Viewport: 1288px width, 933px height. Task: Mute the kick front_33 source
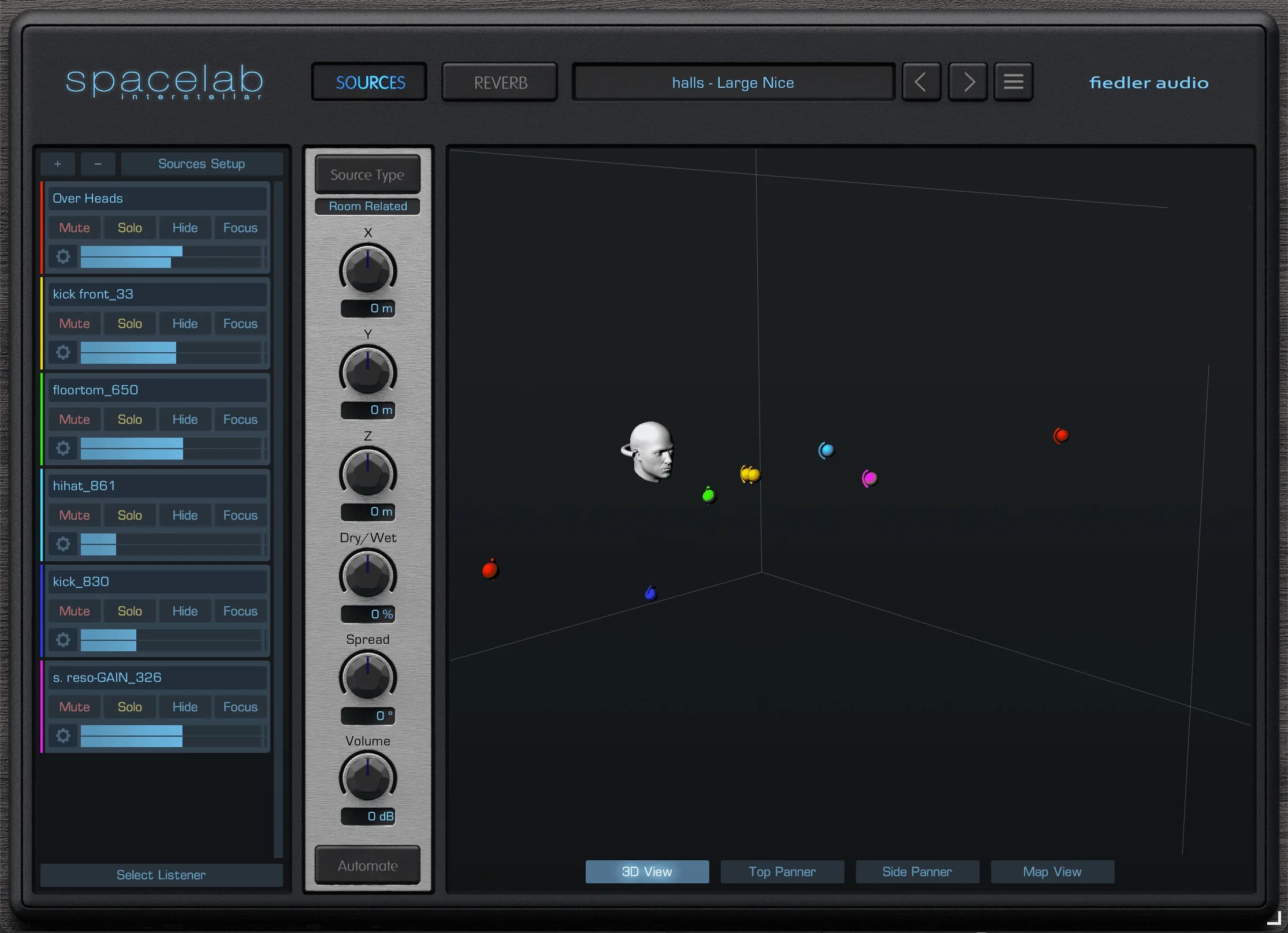point(74,323)
